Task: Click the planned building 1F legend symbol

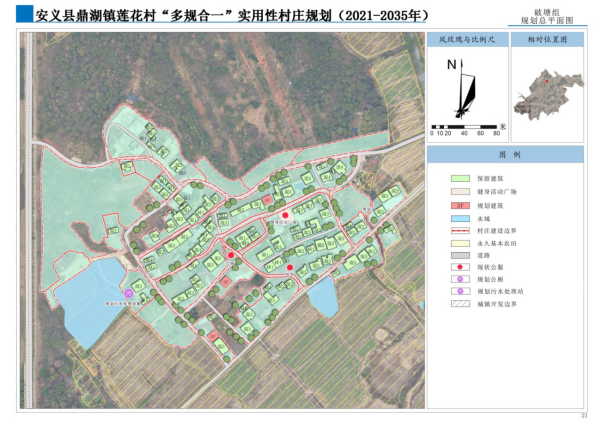Action: [460, 205]
